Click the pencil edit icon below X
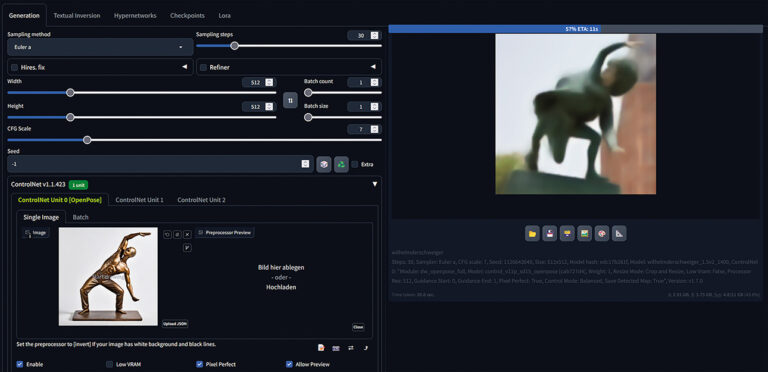The height and width of the screenshot is (372, 768). (187, 248)
